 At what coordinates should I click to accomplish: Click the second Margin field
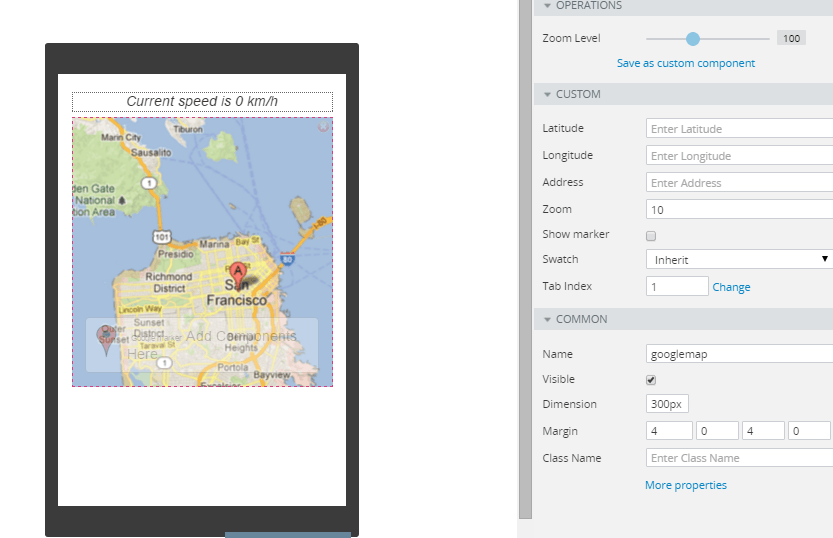coord(717,431)
